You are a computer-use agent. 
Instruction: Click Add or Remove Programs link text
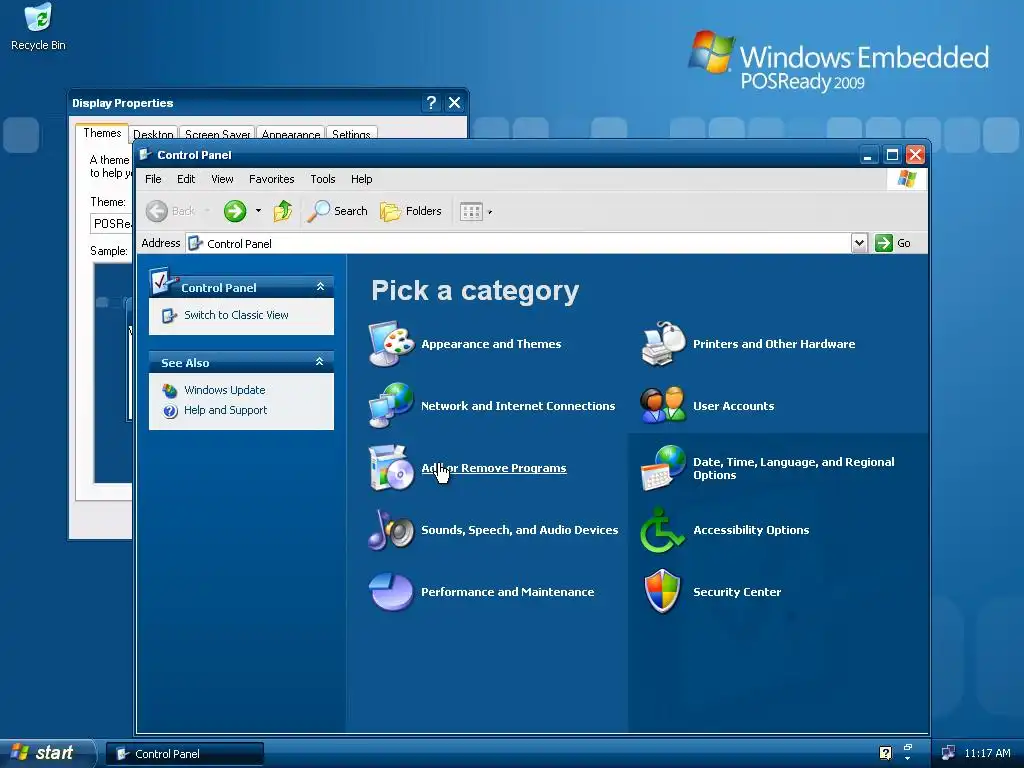494,468
